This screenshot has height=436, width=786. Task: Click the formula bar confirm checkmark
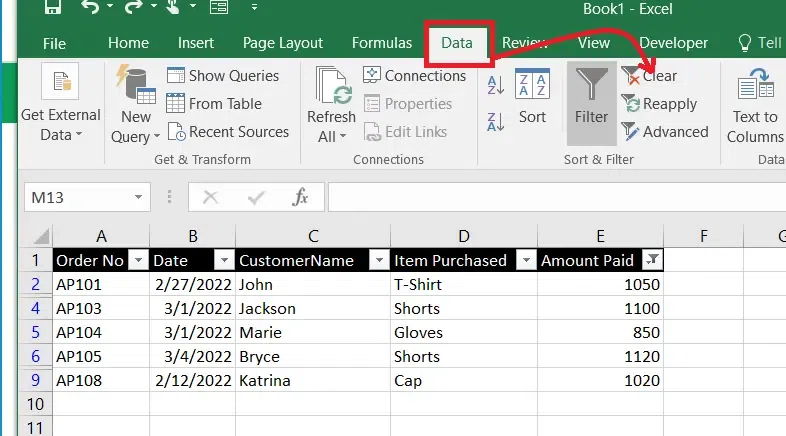pyautogui.click(x=256, y=197)
